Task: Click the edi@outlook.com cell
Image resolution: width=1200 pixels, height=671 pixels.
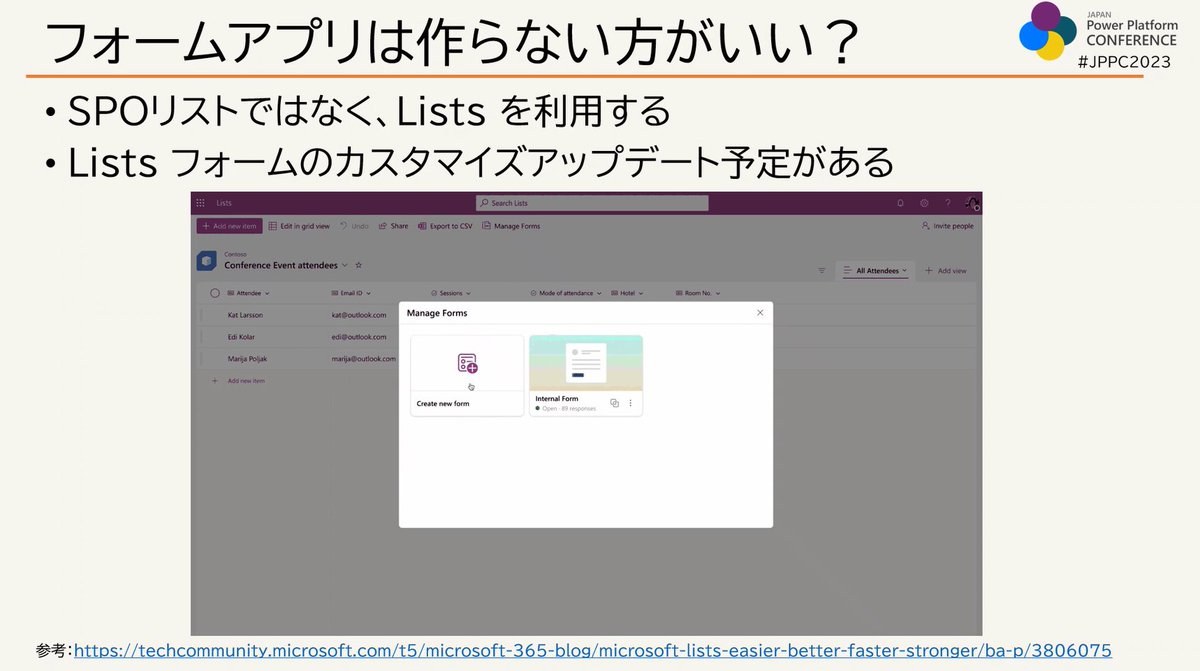Action: tap(359, 336)
